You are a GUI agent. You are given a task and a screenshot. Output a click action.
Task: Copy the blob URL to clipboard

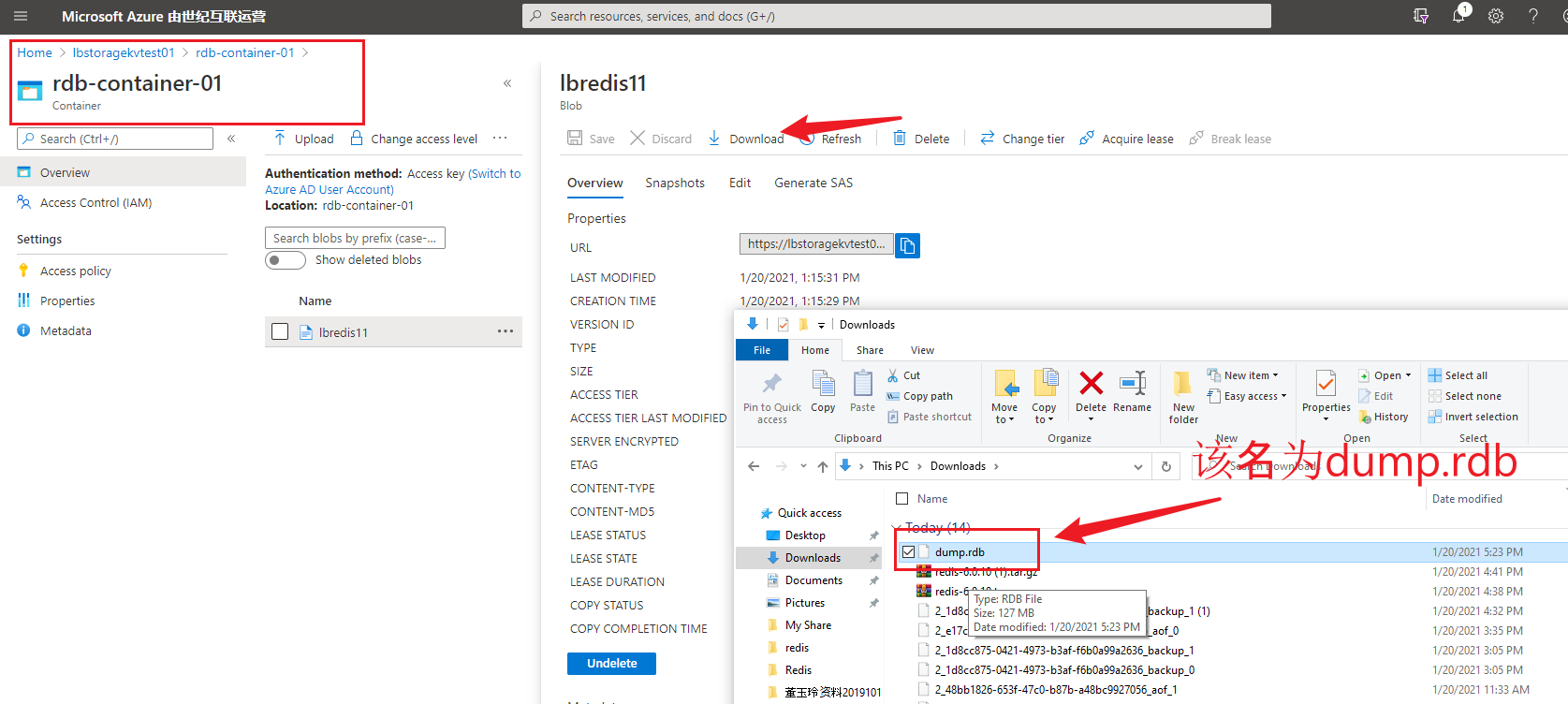coord(907,245)
